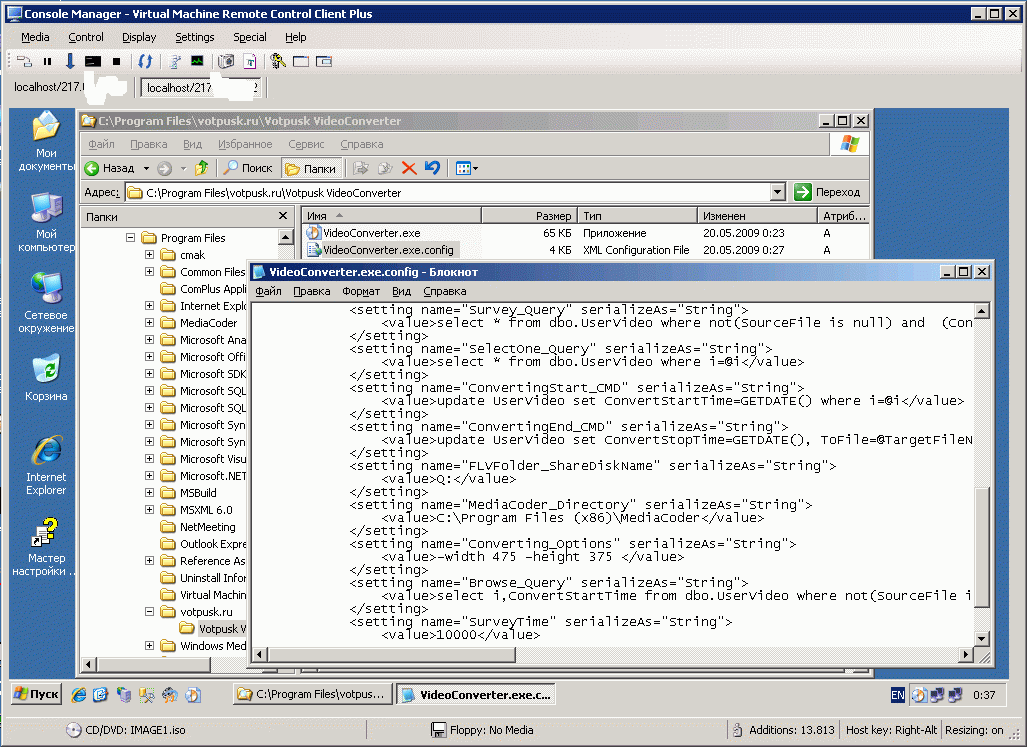Select the Сетевое окружение desktop icon

(x=46, y=303)
